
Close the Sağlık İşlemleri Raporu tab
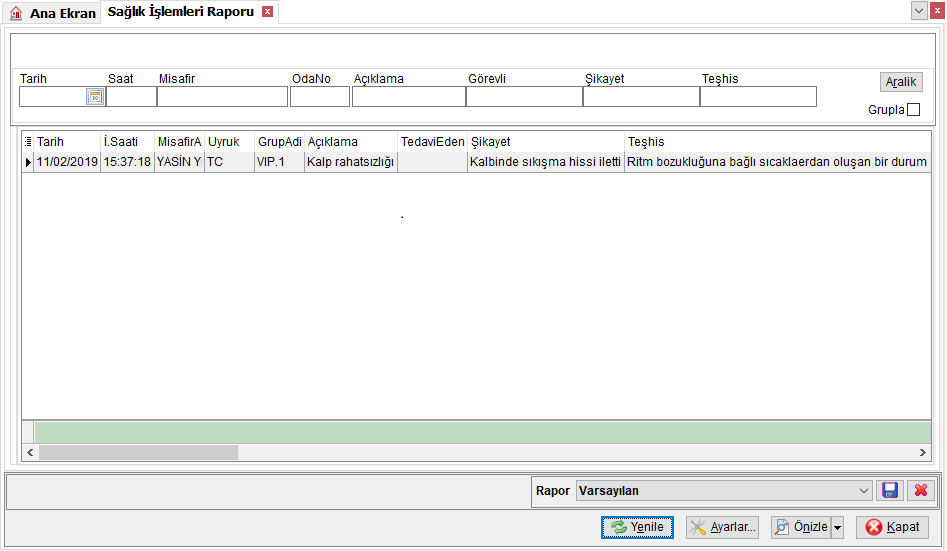[268, 11]
